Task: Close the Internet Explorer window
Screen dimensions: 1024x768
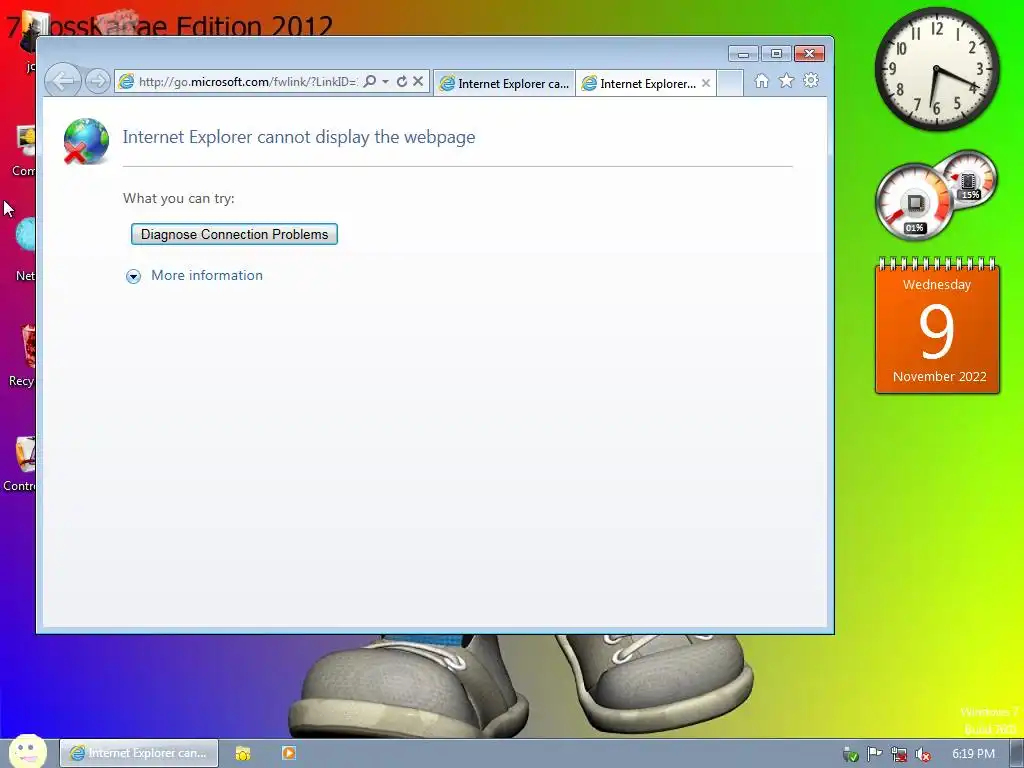Action: 809,54
